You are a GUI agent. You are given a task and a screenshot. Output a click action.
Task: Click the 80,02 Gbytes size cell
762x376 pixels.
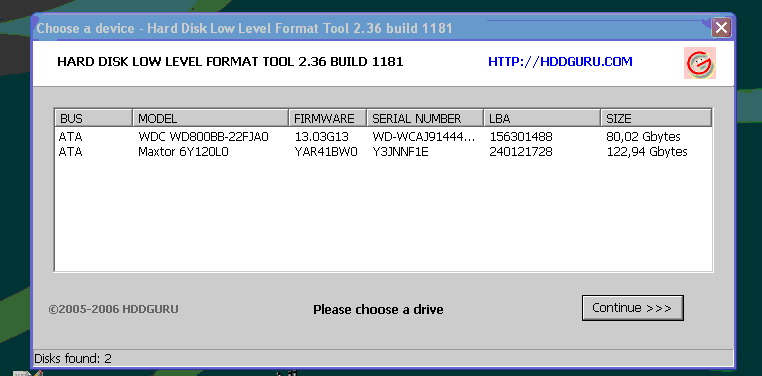(x=643, y=137)
